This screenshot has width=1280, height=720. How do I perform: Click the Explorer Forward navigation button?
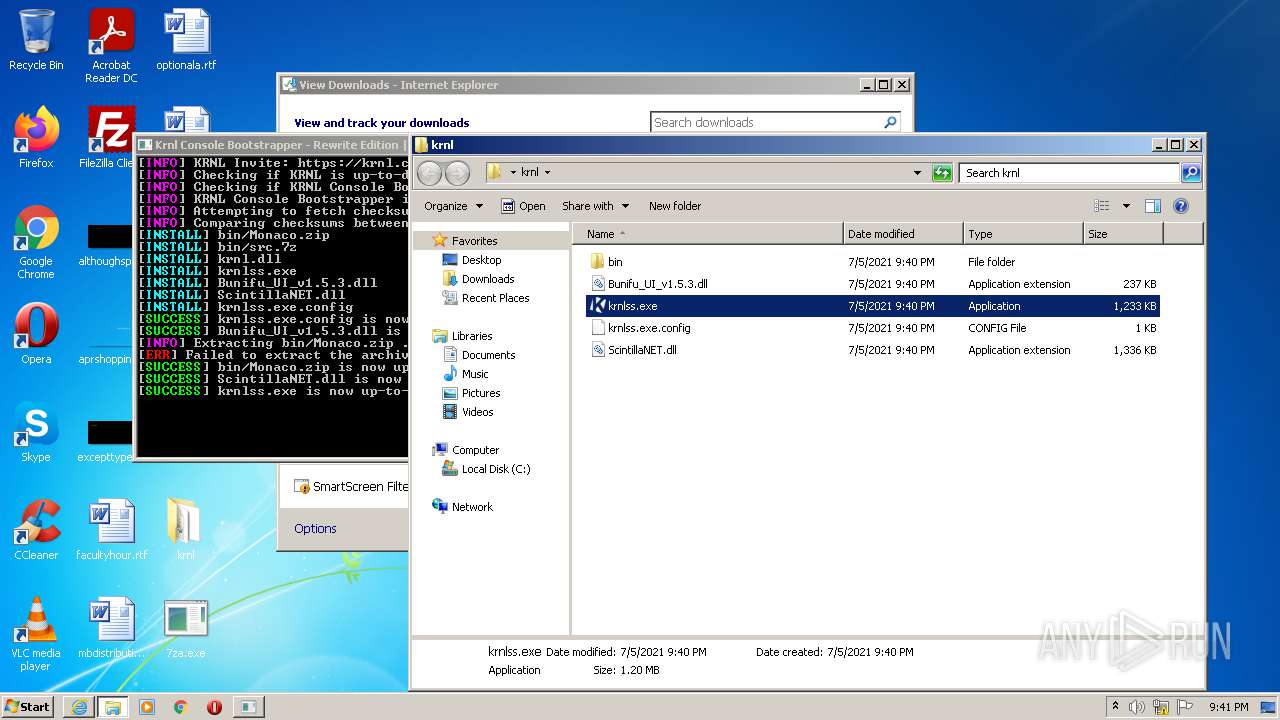457,173
